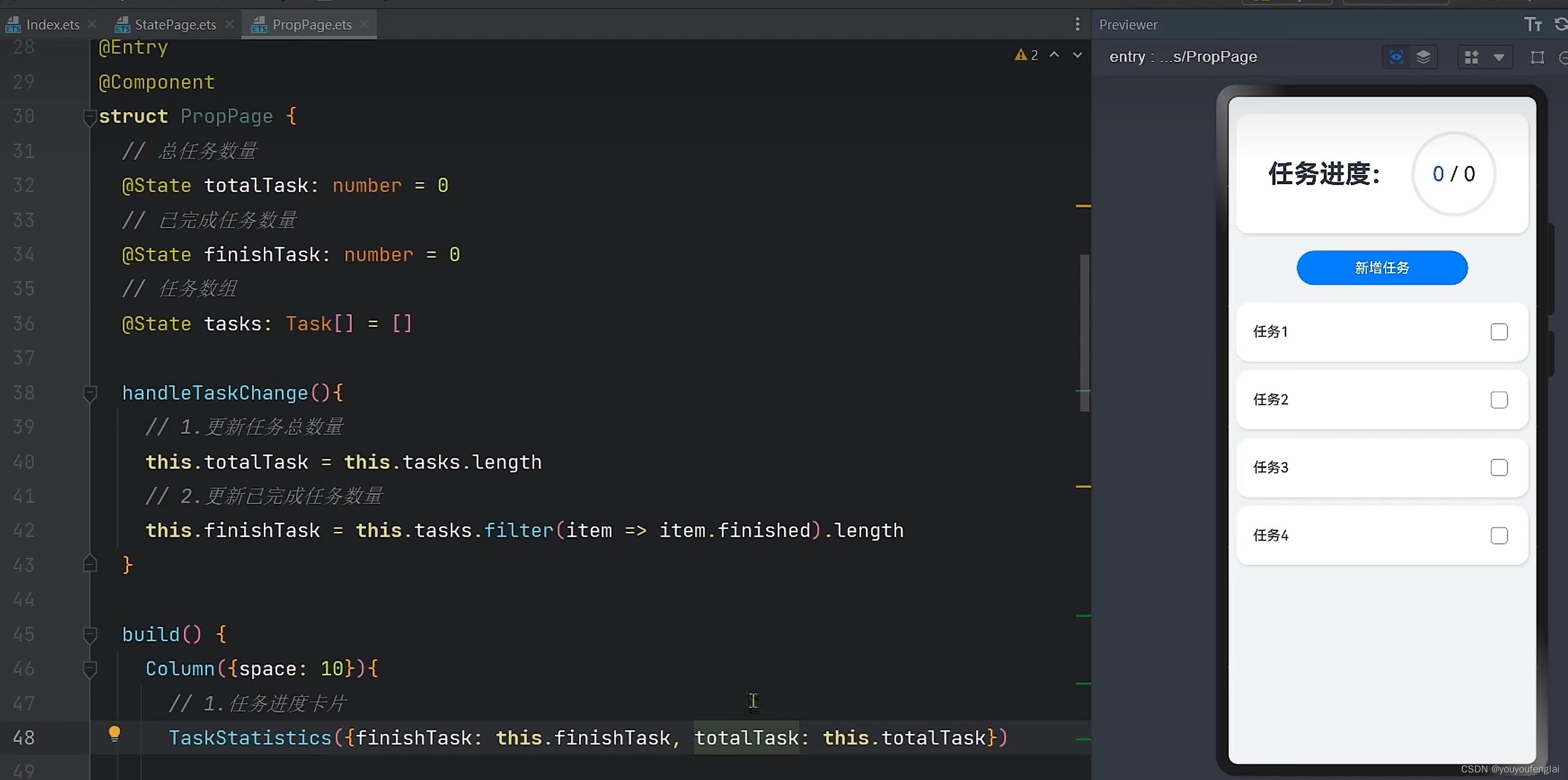This screenshot has width=1568, height=780.
Task: Click the filter call on line 42
Action: coord(519,530)
